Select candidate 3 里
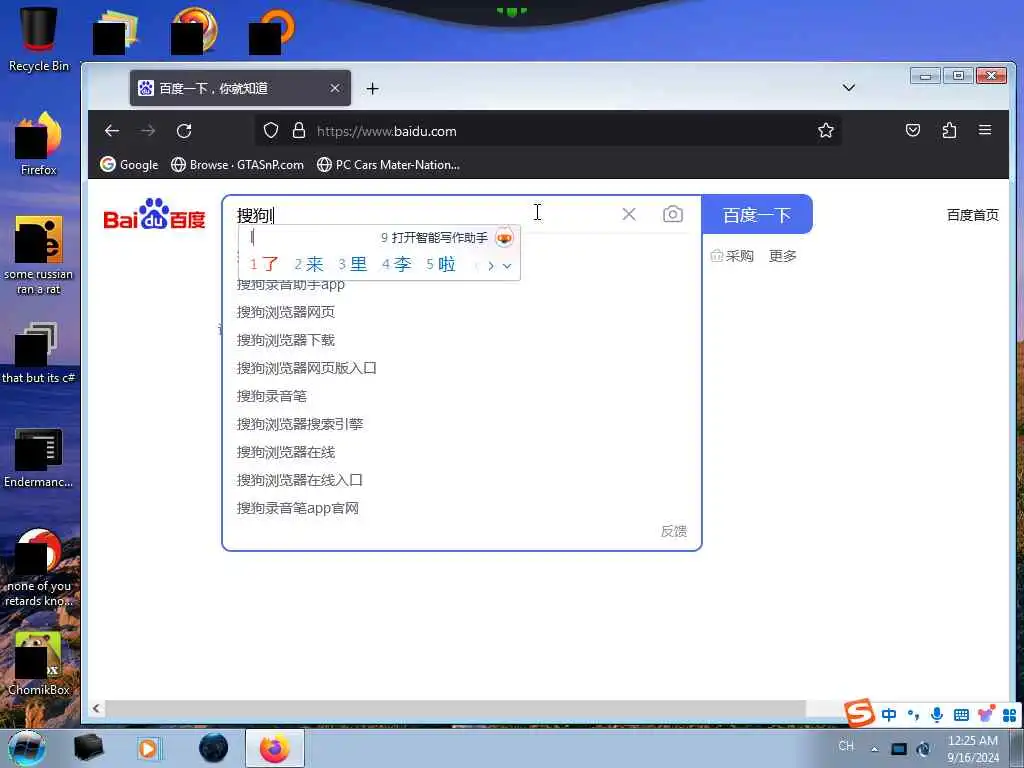The image size is (1024, 768). [353, 264]
